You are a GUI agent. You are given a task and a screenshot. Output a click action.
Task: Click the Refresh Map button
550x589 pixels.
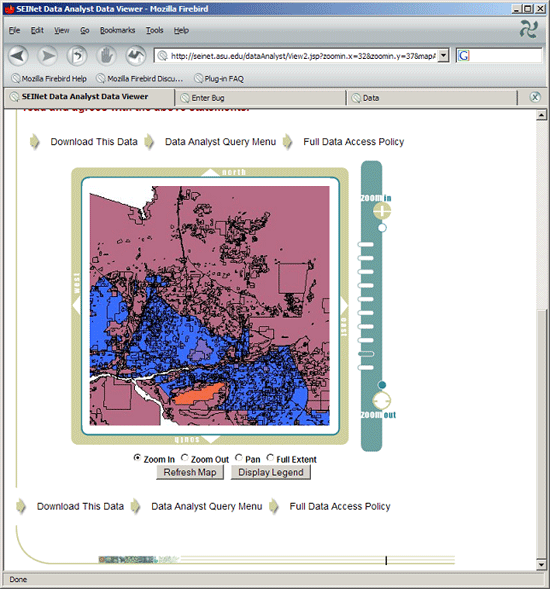click(x=190, y=472)
